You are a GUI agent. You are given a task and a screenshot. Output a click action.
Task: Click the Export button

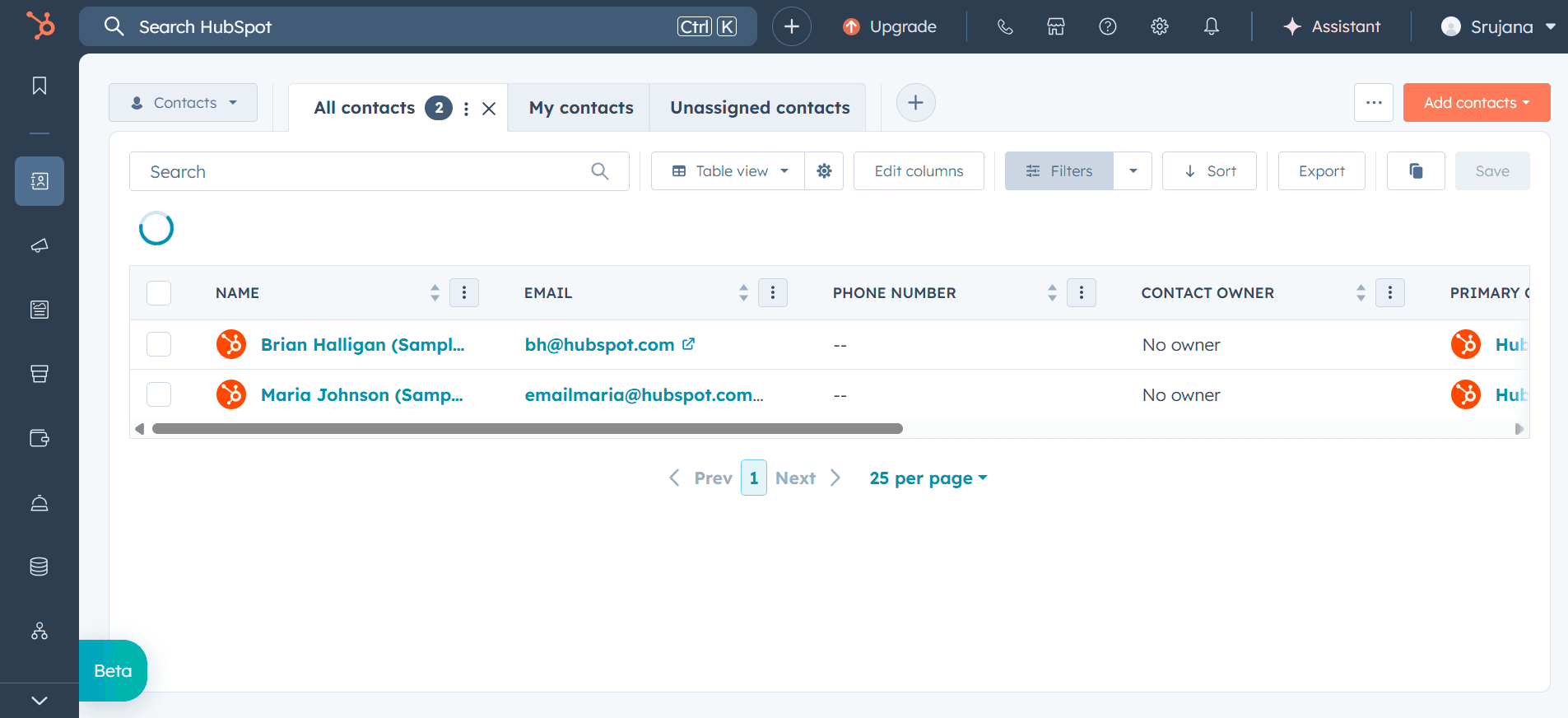(x=1322, y=171)
